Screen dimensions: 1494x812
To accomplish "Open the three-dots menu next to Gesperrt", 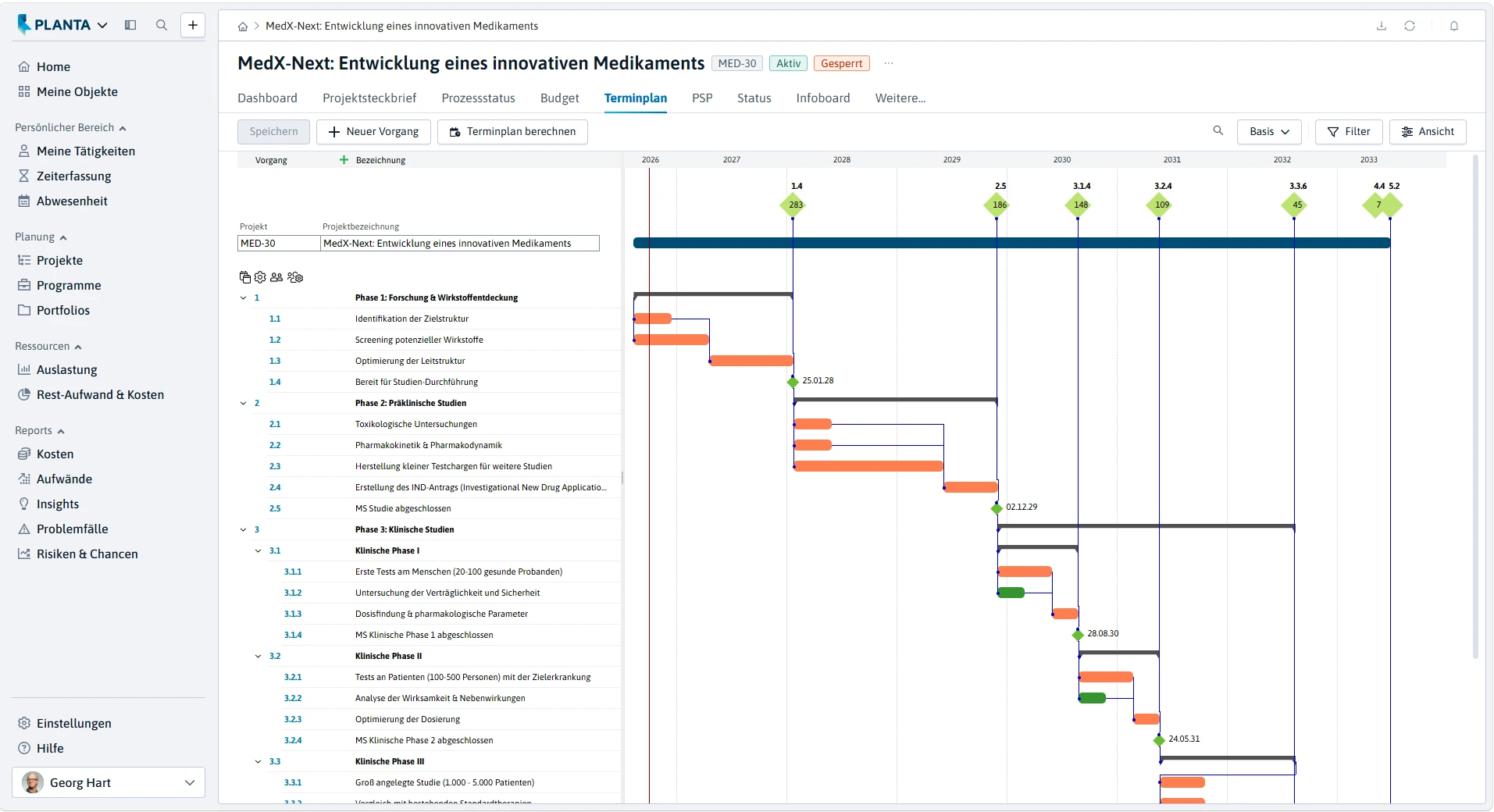I will tap(889, 63).
